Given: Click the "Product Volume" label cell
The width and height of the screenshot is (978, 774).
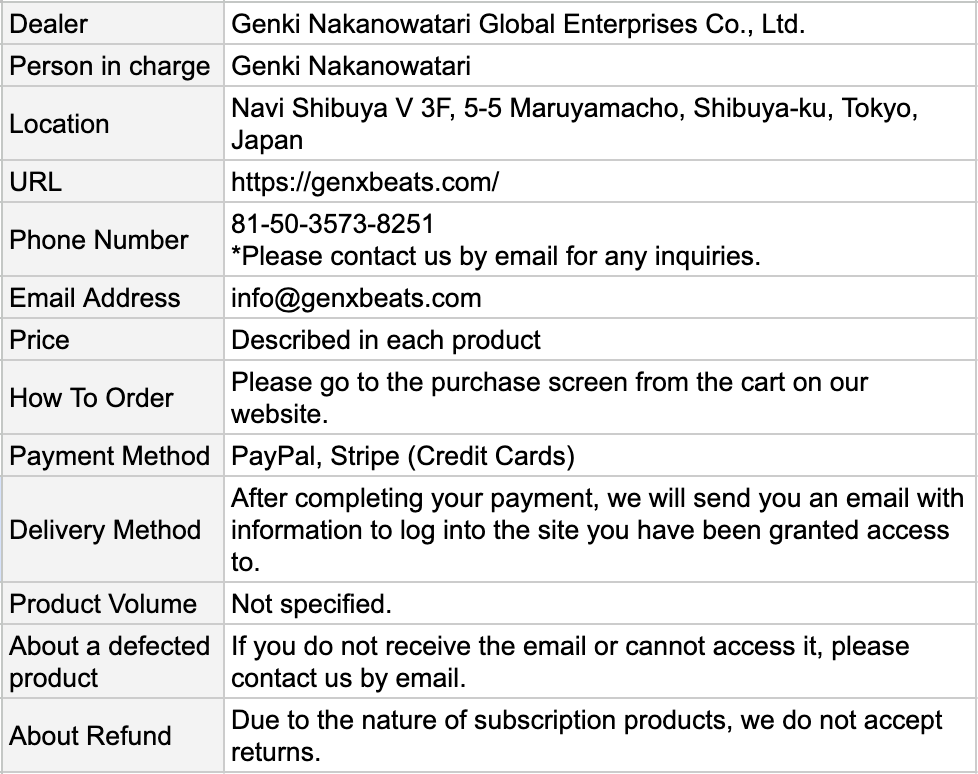Looking at the screenshot, I should tap(103, 604).
